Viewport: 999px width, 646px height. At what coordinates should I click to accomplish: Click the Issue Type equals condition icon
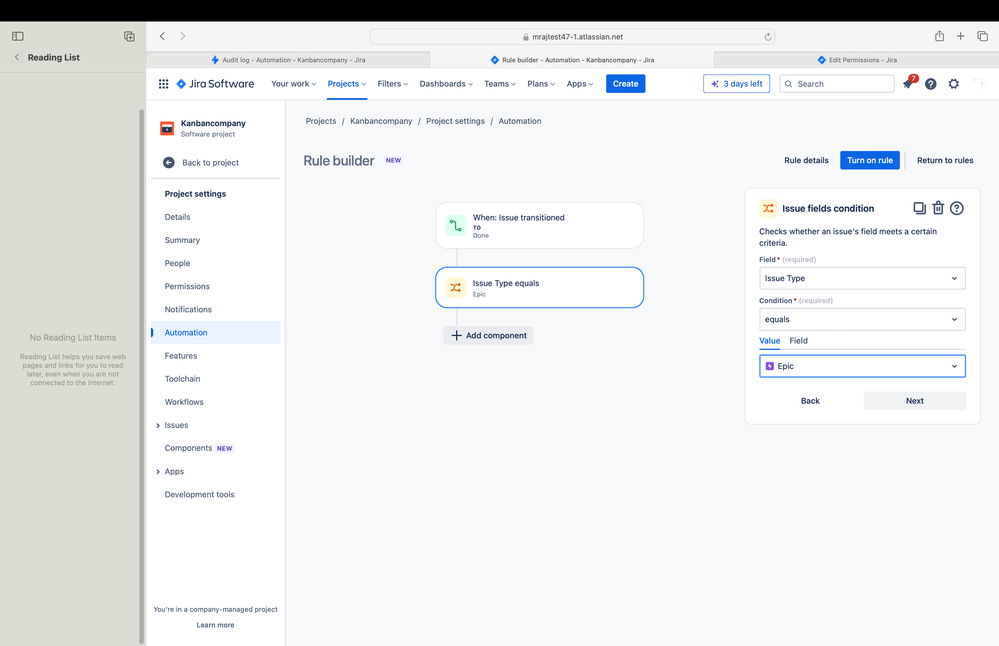pos(456,287)
